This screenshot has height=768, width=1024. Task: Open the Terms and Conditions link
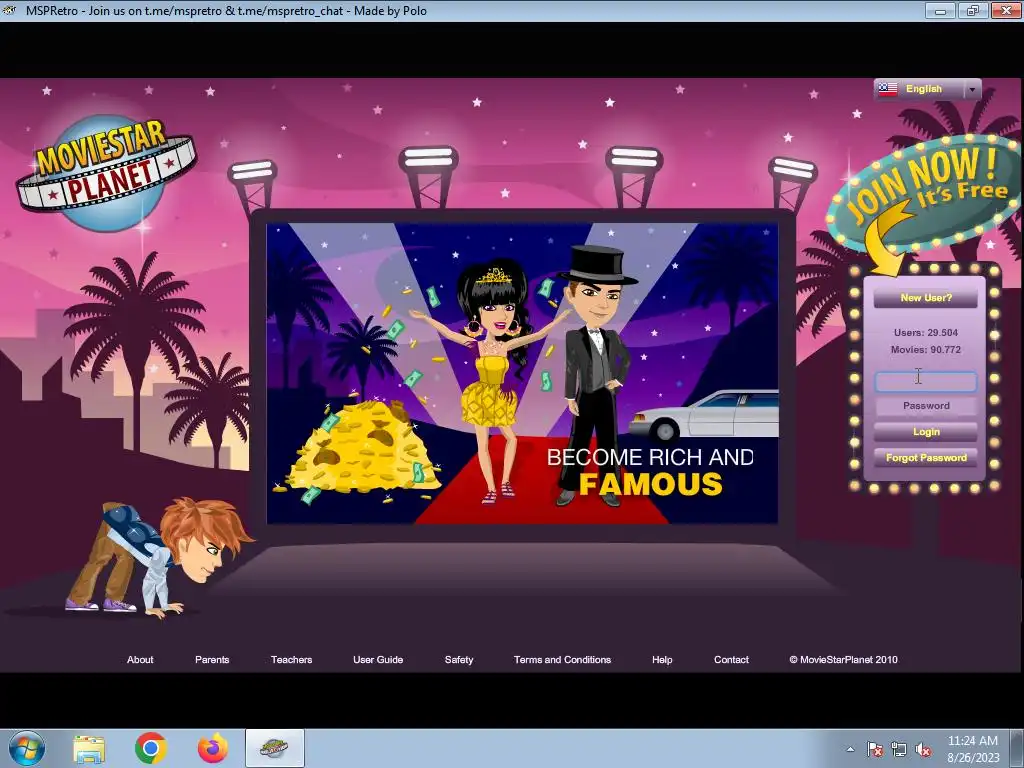[x=562, y=660]
